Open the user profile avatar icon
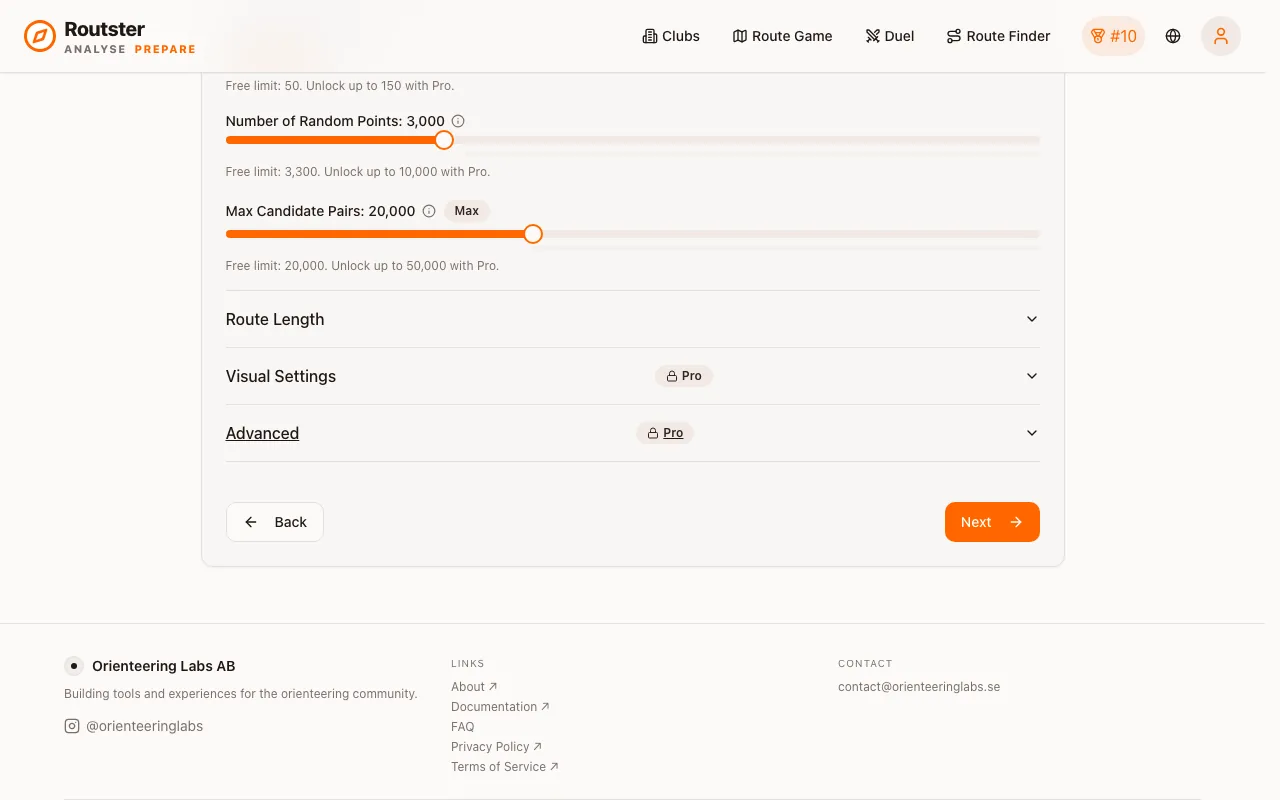The width and height of the screenshot is (1280, 800). click(1221, 36)
